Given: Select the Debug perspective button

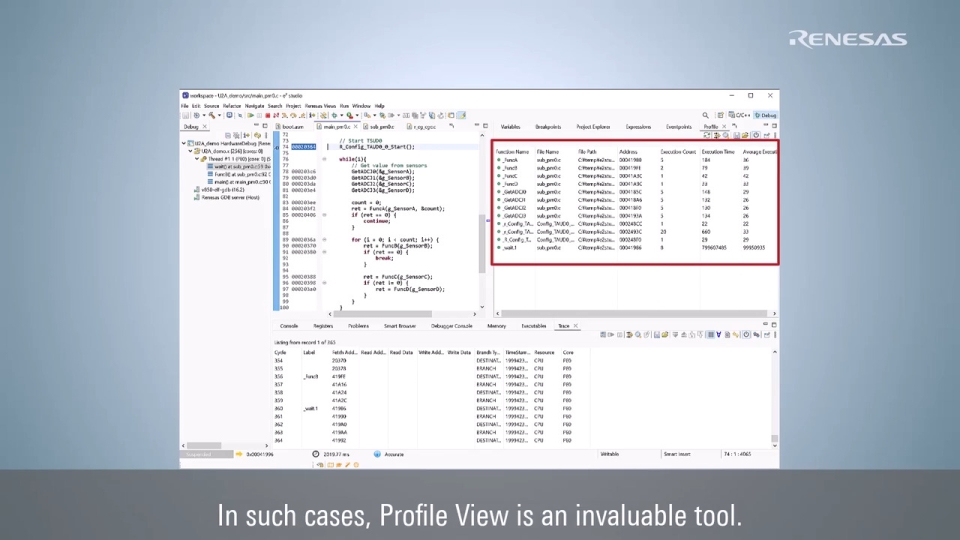Looking at the screenshot, I should [765, 115].
